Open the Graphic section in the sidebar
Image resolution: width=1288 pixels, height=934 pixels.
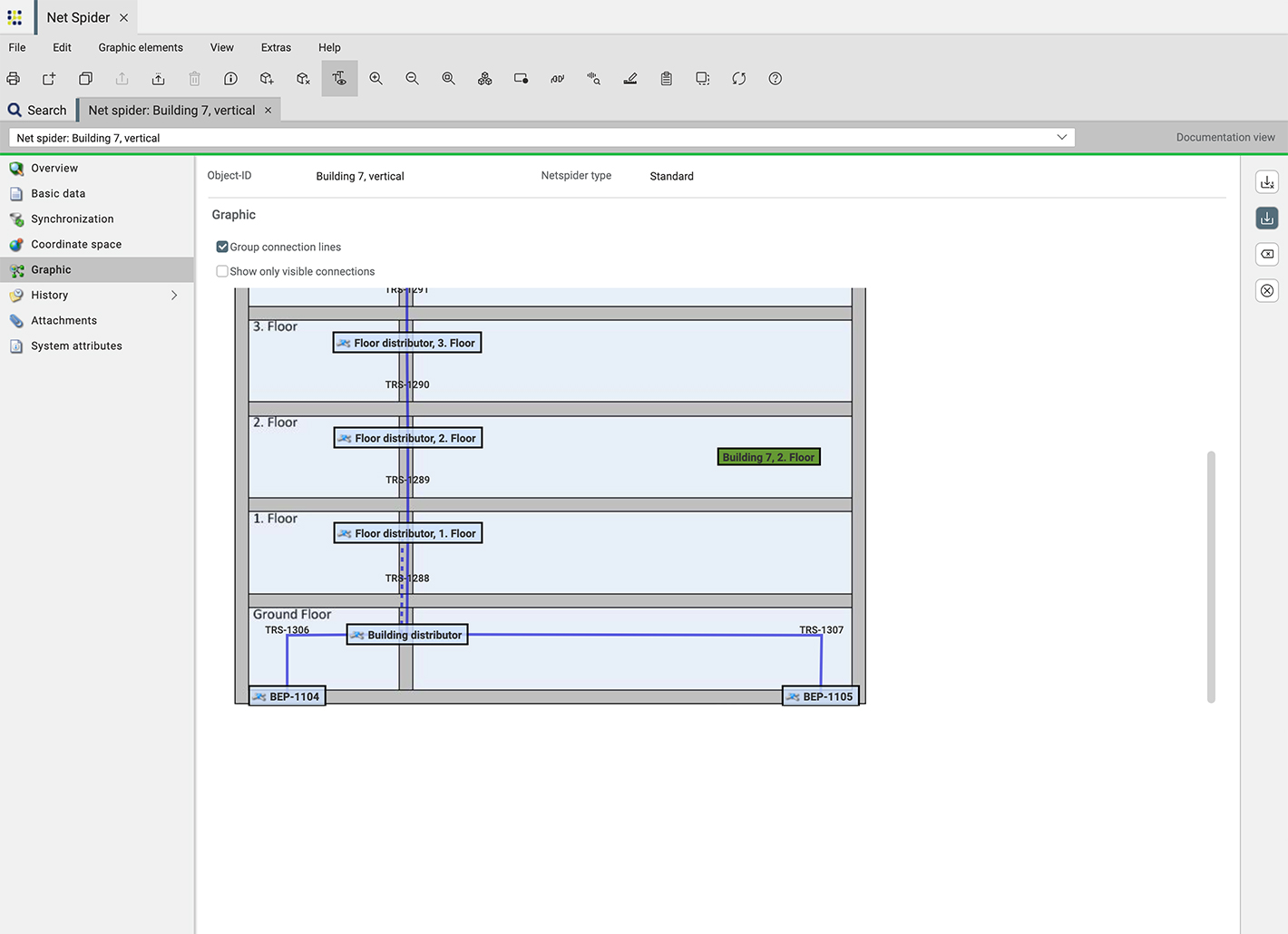50,269
